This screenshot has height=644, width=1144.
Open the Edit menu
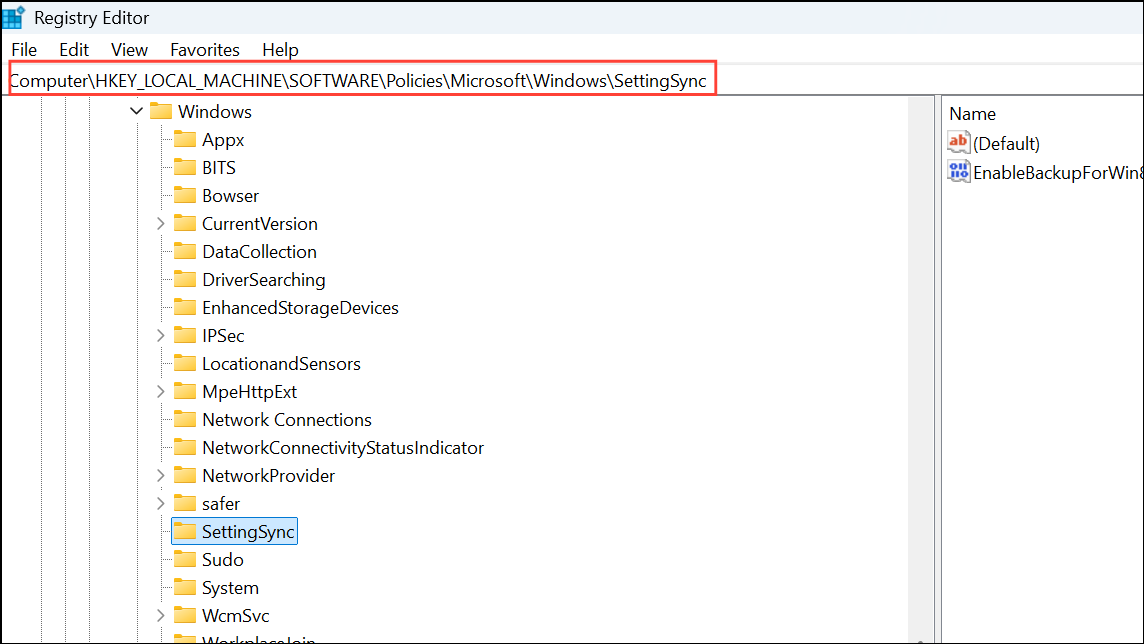pos(74,50)
